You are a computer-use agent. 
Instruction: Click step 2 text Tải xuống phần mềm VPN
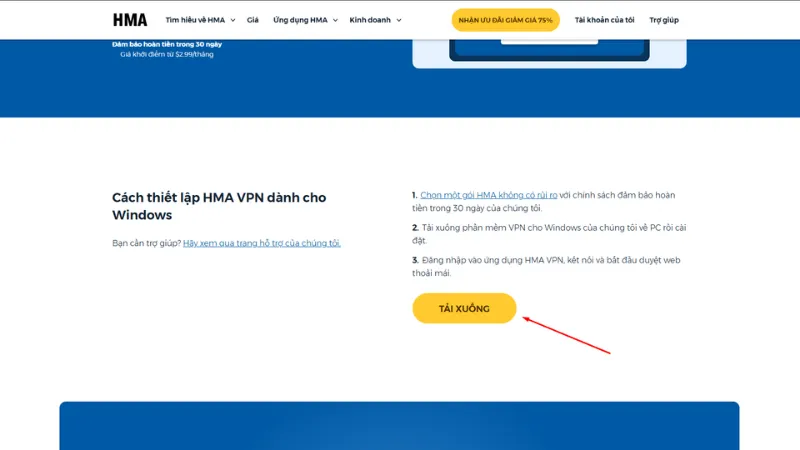549,234
